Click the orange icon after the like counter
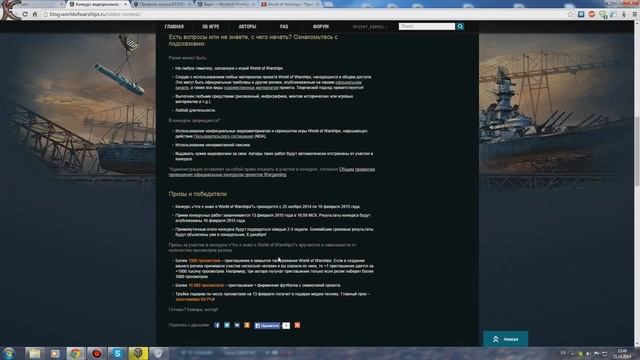 tap(297, 325)
